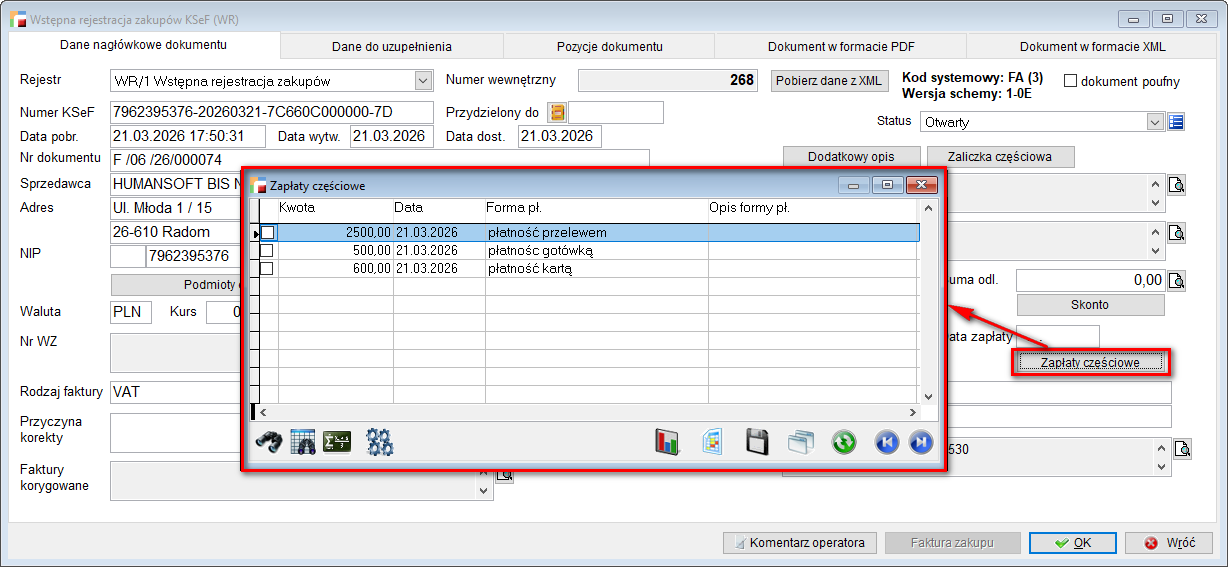The width and height of the screenshot is (1228, 567).
Task: Click the Pobierz dane z XML button
Action: [x=829, y=81]
